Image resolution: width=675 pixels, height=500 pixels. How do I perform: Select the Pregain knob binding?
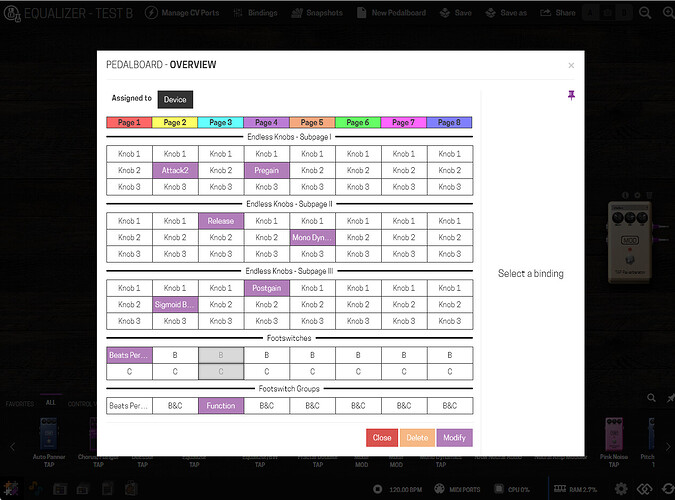pos(266,170)
